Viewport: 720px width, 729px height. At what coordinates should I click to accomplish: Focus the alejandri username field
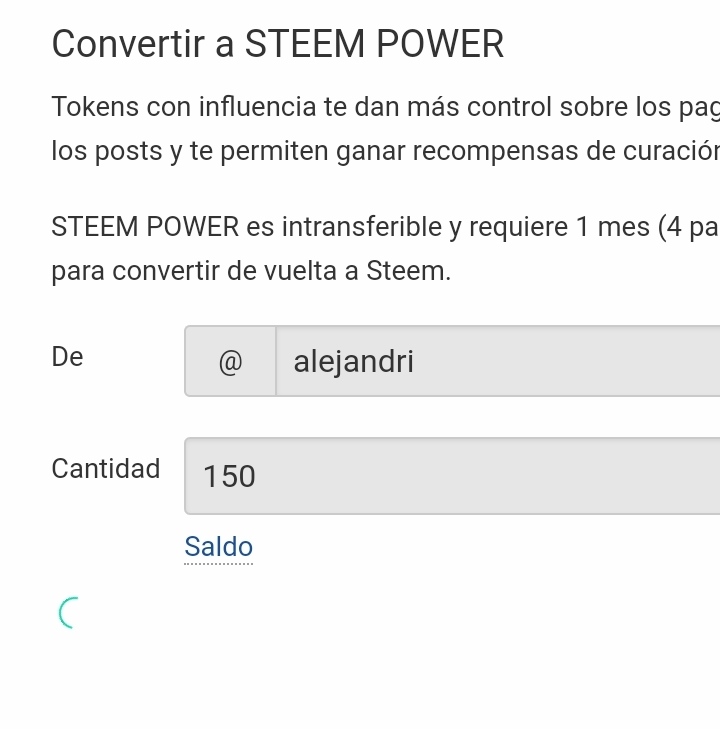pos(498,361)
